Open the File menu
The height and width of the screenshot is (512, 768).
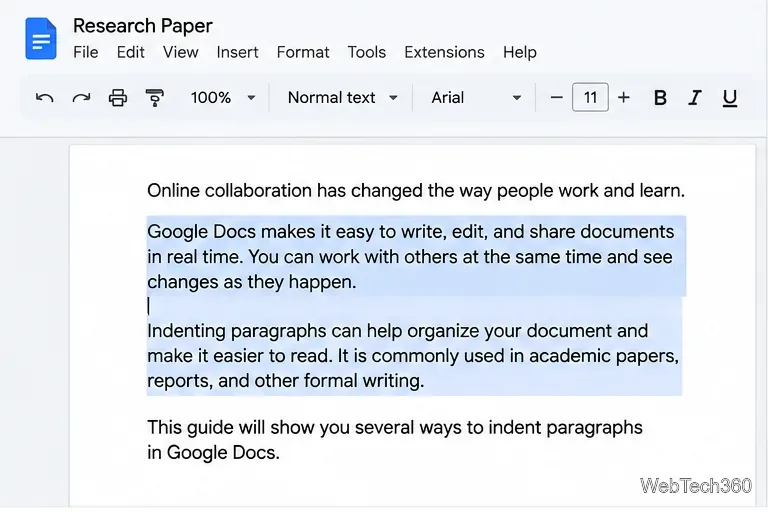tap(86, 52)
